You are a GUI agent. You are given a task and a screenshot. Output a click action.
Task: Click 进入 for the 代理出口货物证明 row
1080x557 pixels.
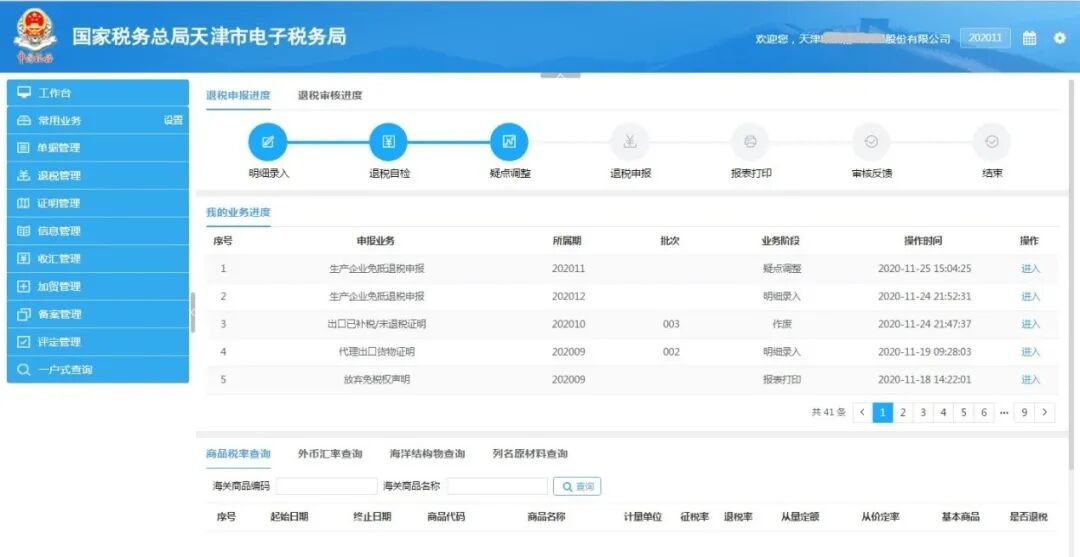pyautogui.click(x=1030, y=352)
